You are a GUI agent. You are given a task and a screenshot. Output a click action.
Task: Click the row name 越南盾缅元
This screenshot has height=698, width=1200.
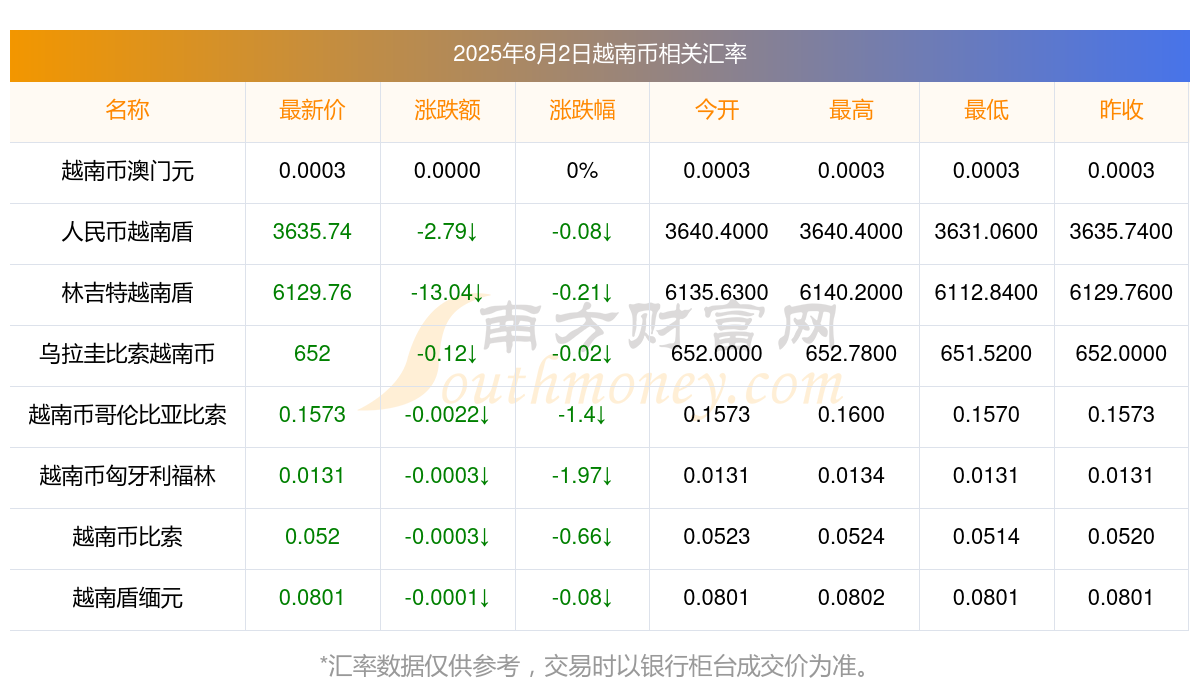[x=127, y=598]
